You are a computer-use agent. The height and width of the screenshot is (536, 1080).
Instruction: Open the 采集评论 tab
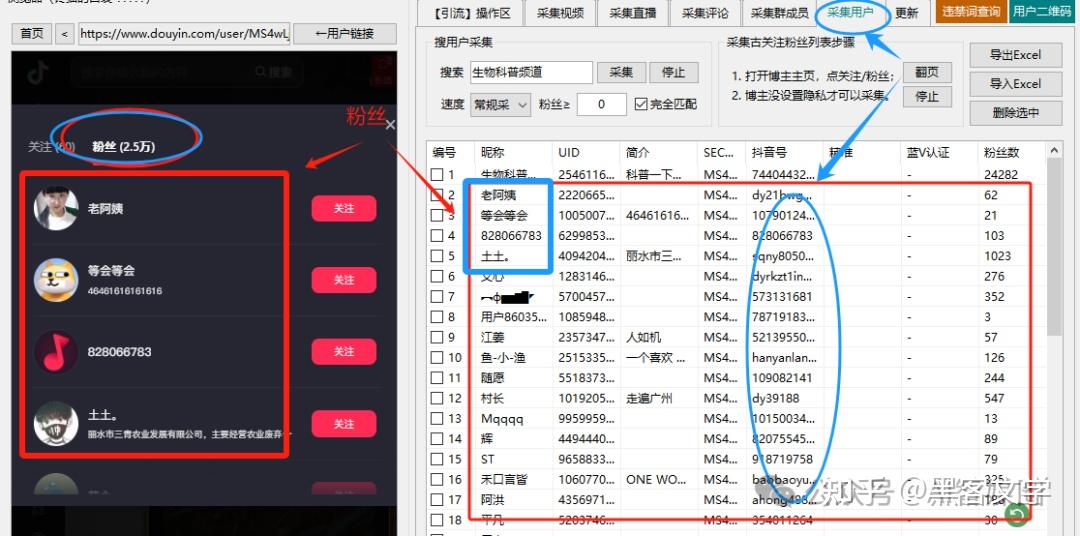point(705,12)
